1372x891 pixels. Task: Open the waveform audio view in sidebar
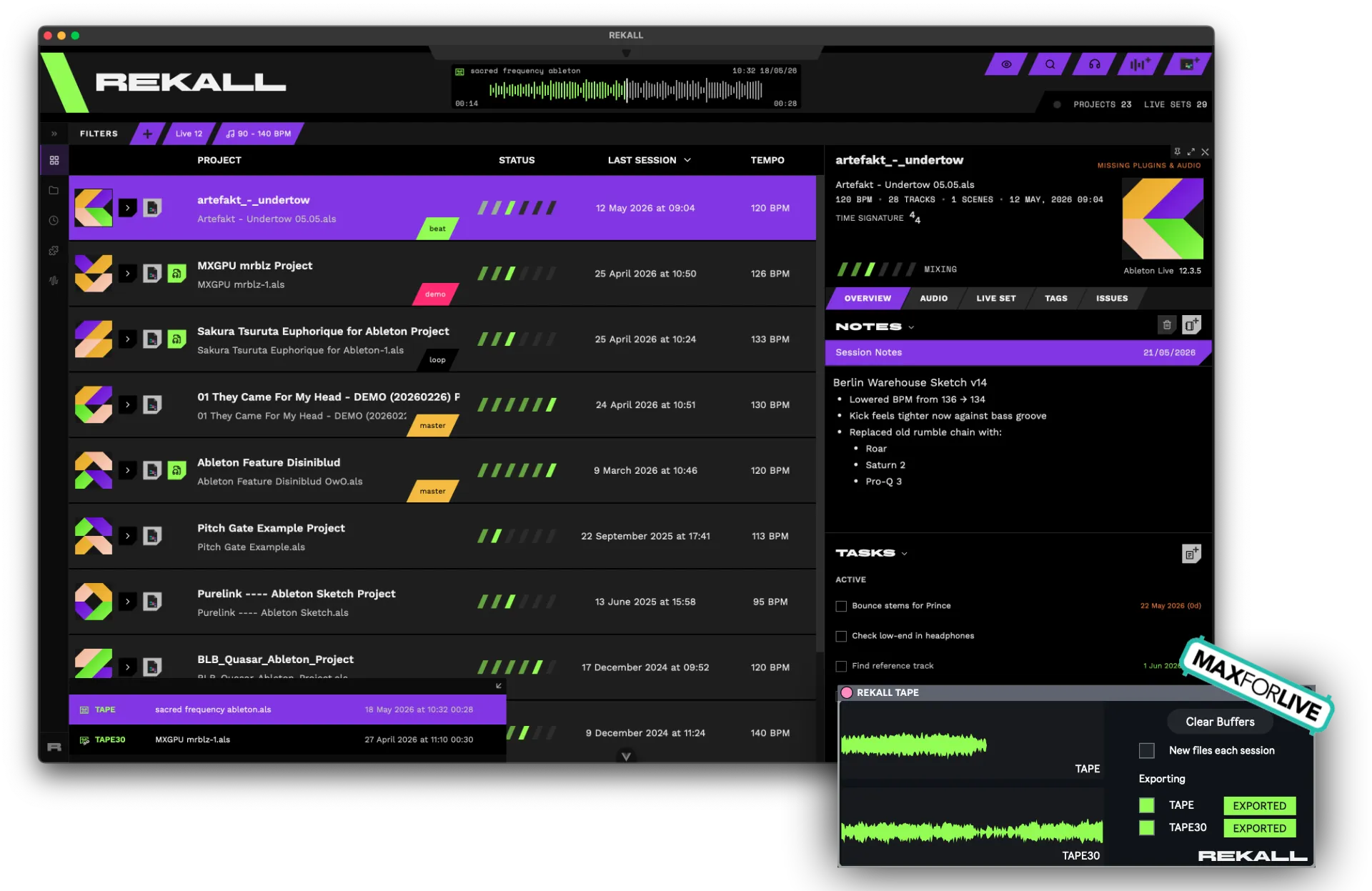54,281
